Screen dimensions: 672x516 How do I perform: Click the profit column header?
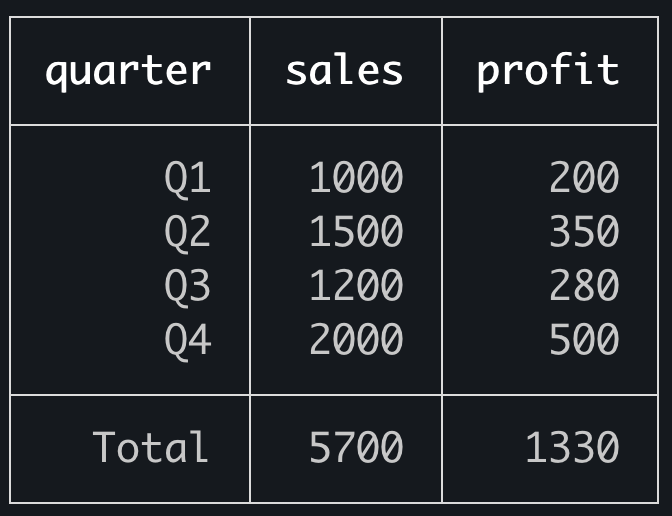547,70
